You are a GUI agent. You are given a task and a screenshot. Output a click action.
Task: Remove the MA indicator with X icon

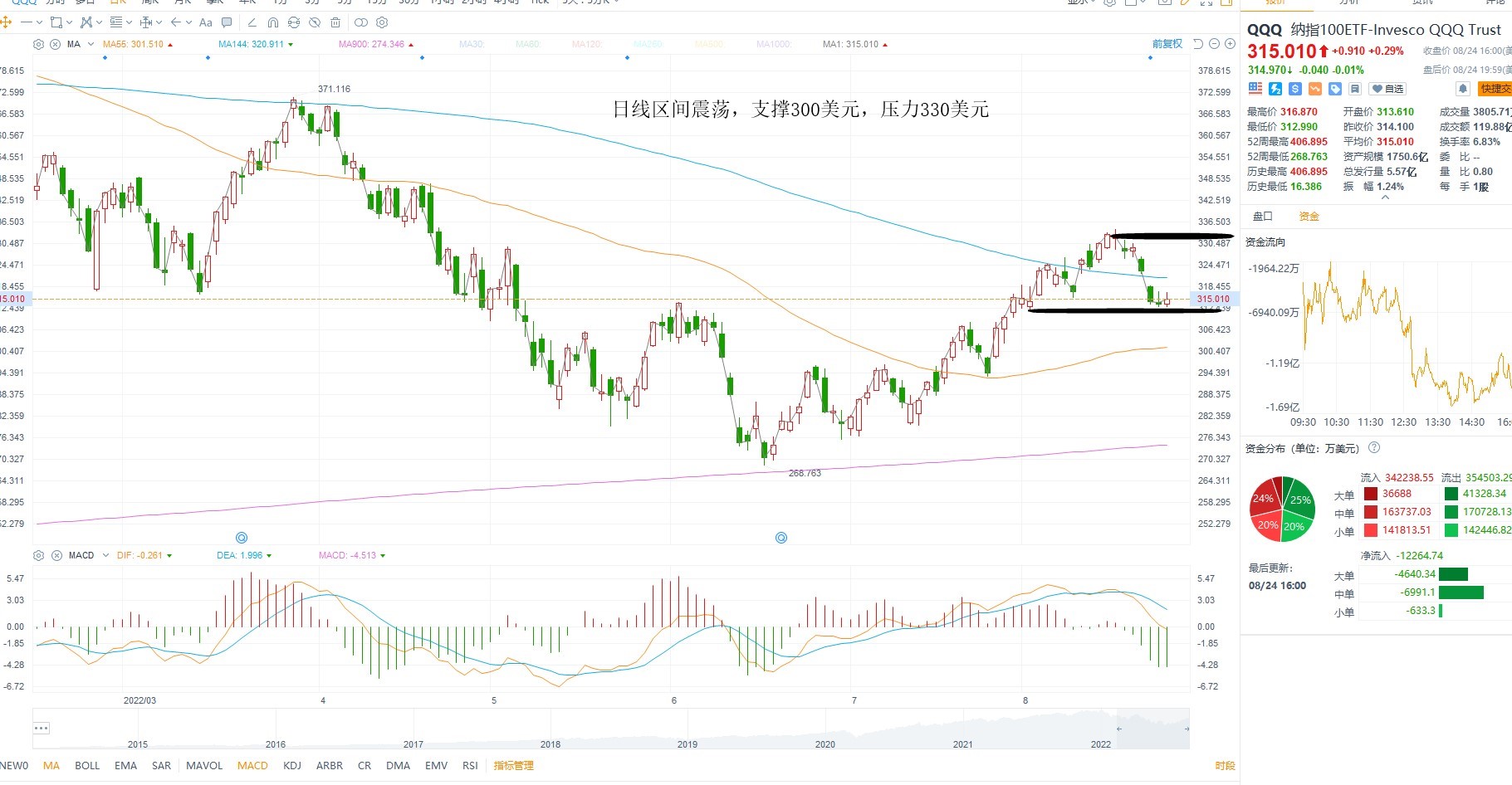[x=56, y=44]
